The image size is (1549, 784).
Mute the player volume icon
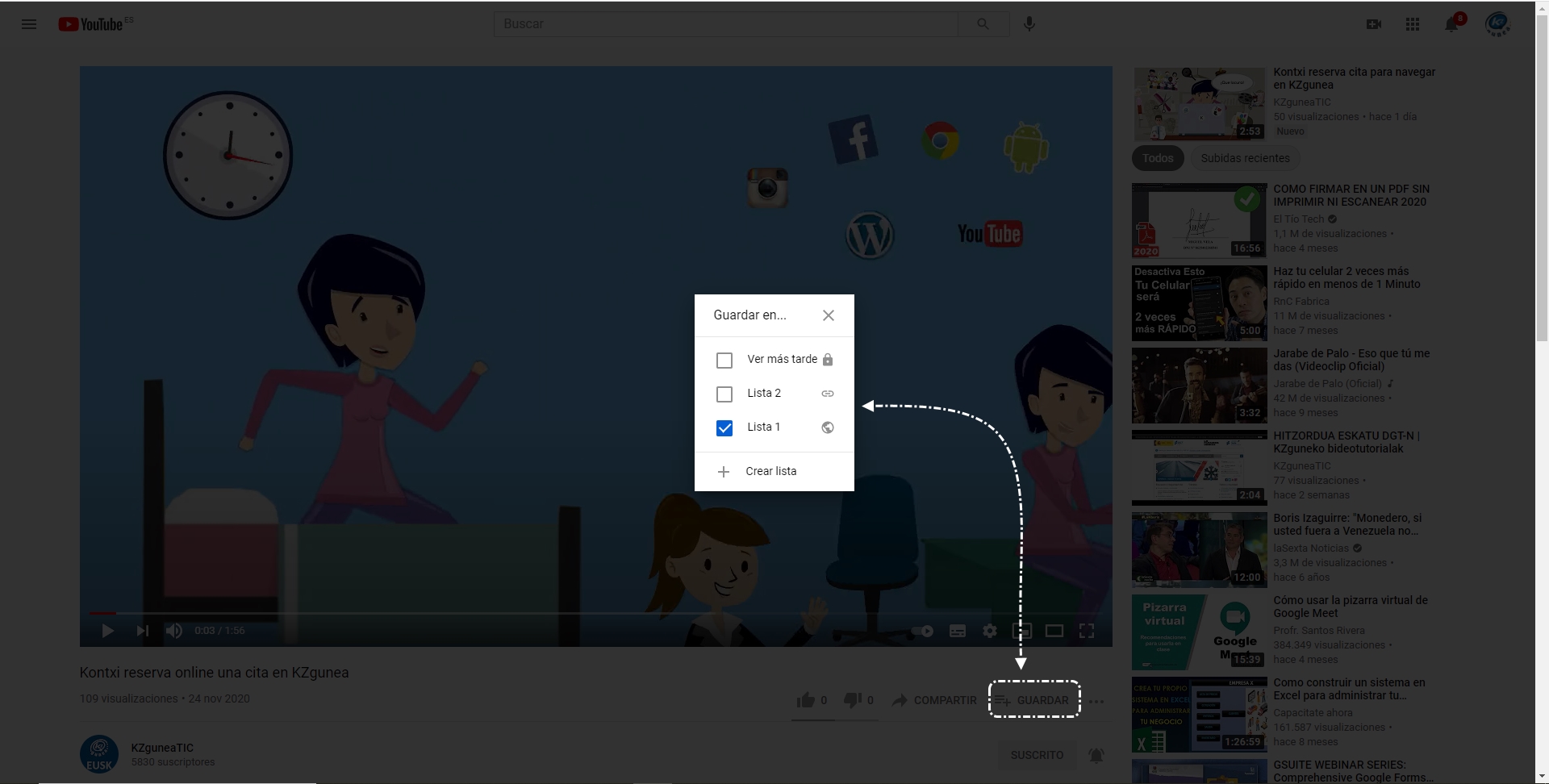(x=173, y=631)
